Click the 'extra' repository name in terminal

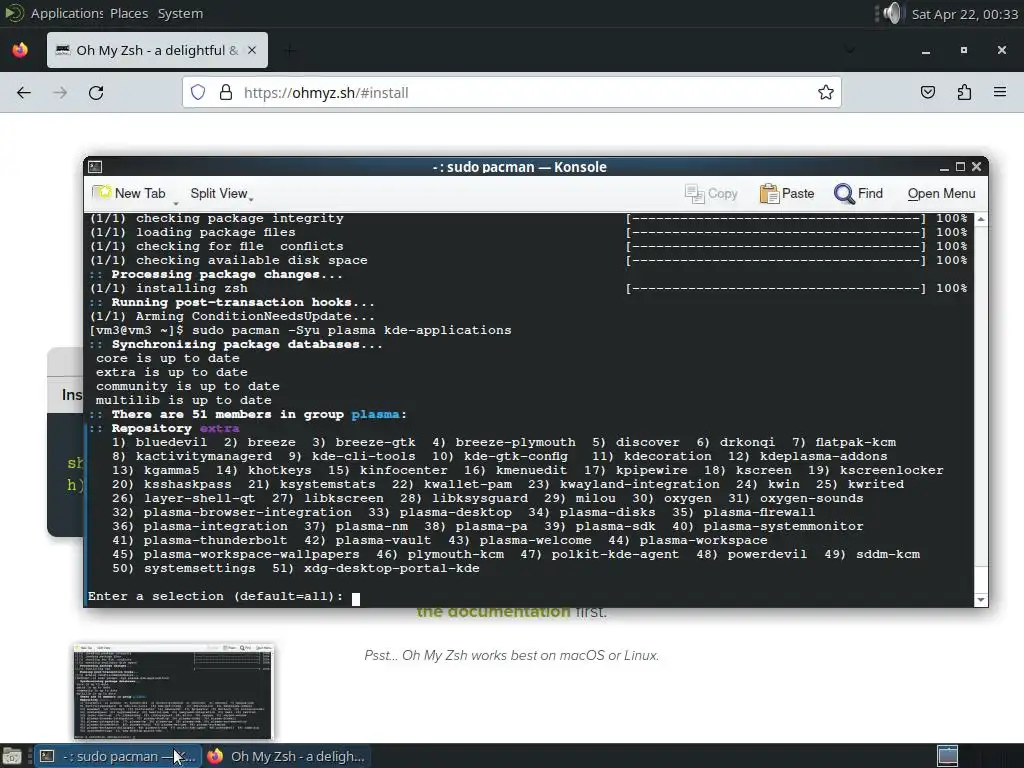pos(219,428)
